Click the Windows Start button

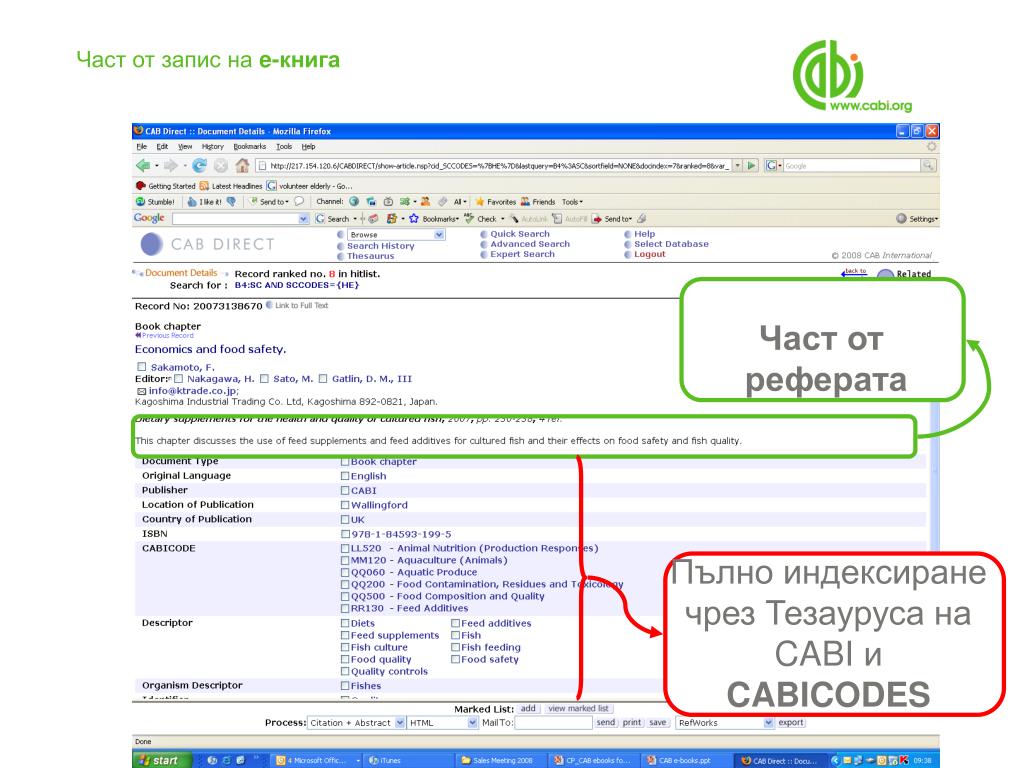tap(163, 760)
